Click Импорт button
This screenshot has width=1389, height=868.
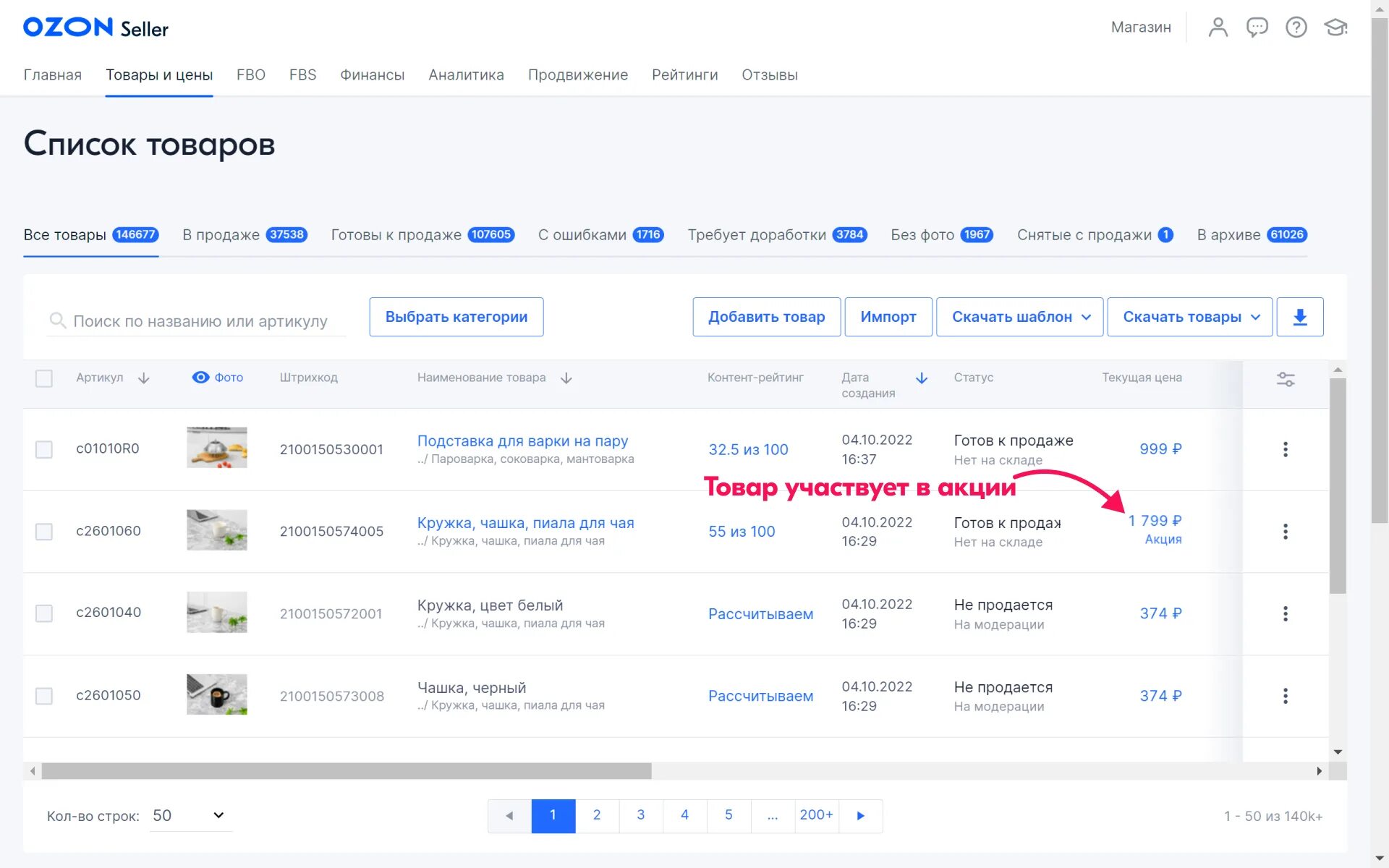888,317
